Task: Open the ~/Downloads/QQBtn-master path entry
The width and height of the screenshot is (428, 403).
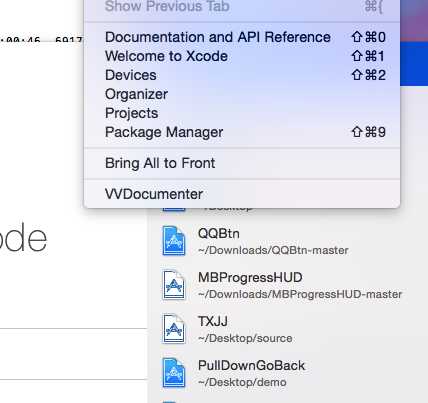Action: tap(273, 250)
